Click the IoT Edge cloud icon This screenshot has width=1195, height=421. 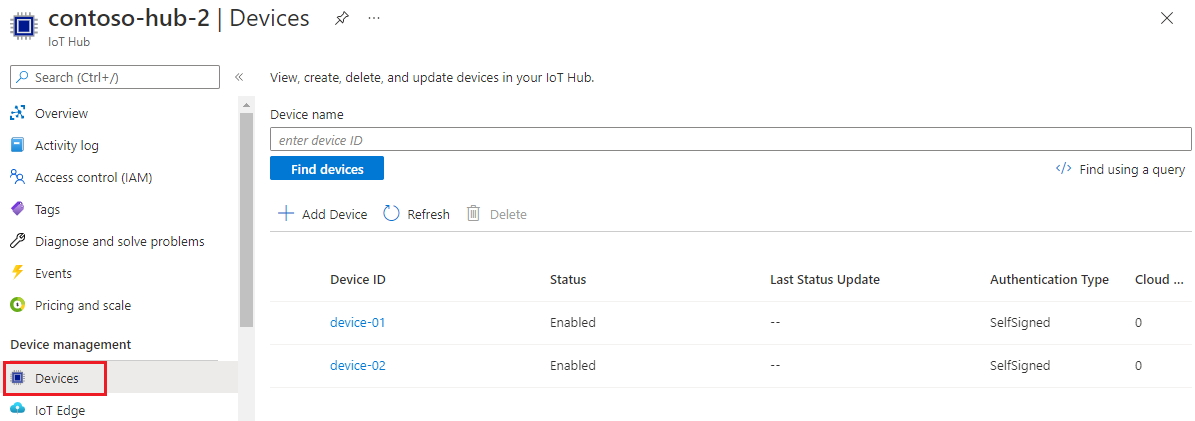[17, 410]
